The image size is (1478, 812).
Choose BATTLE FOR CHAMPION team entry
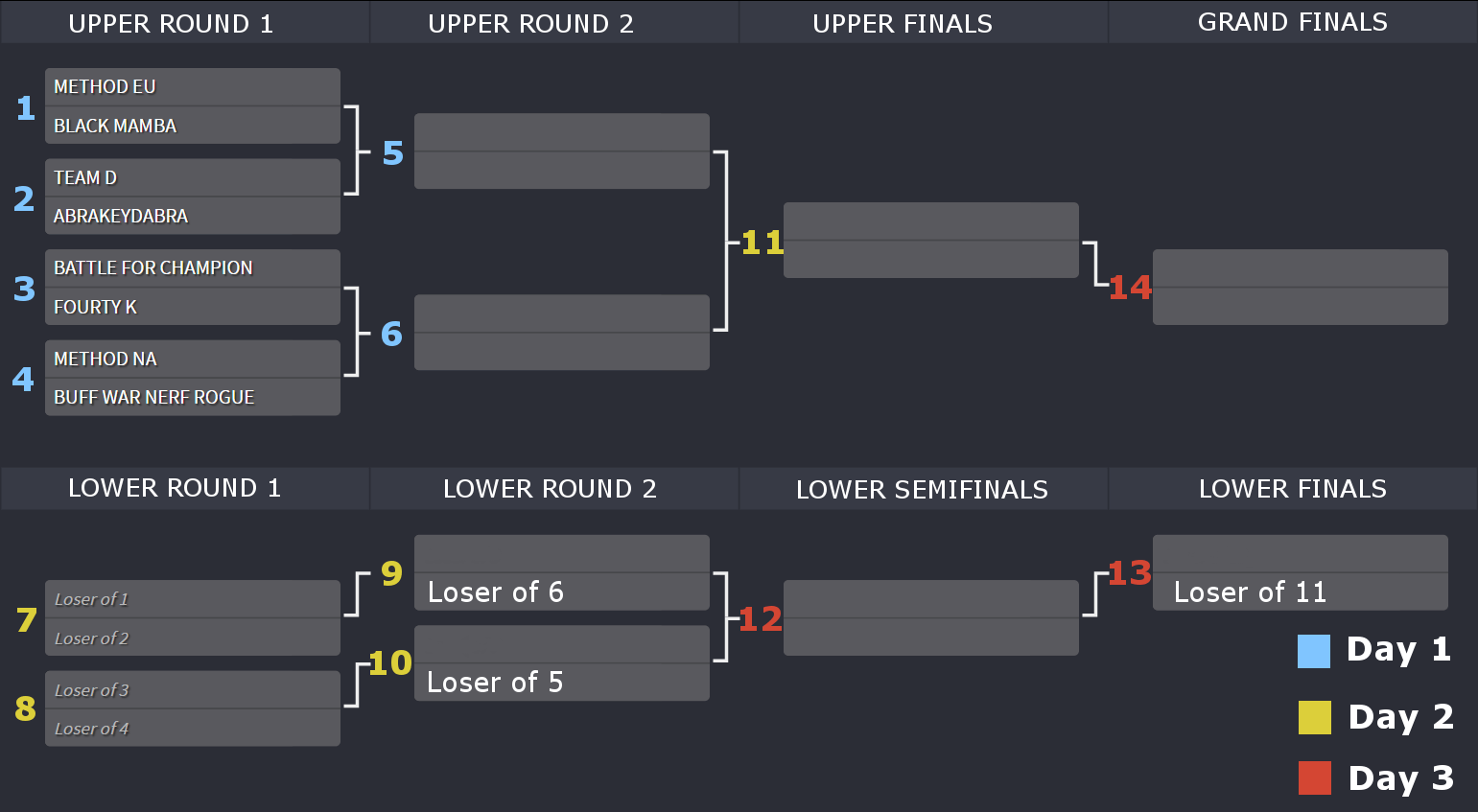[193, 267]
